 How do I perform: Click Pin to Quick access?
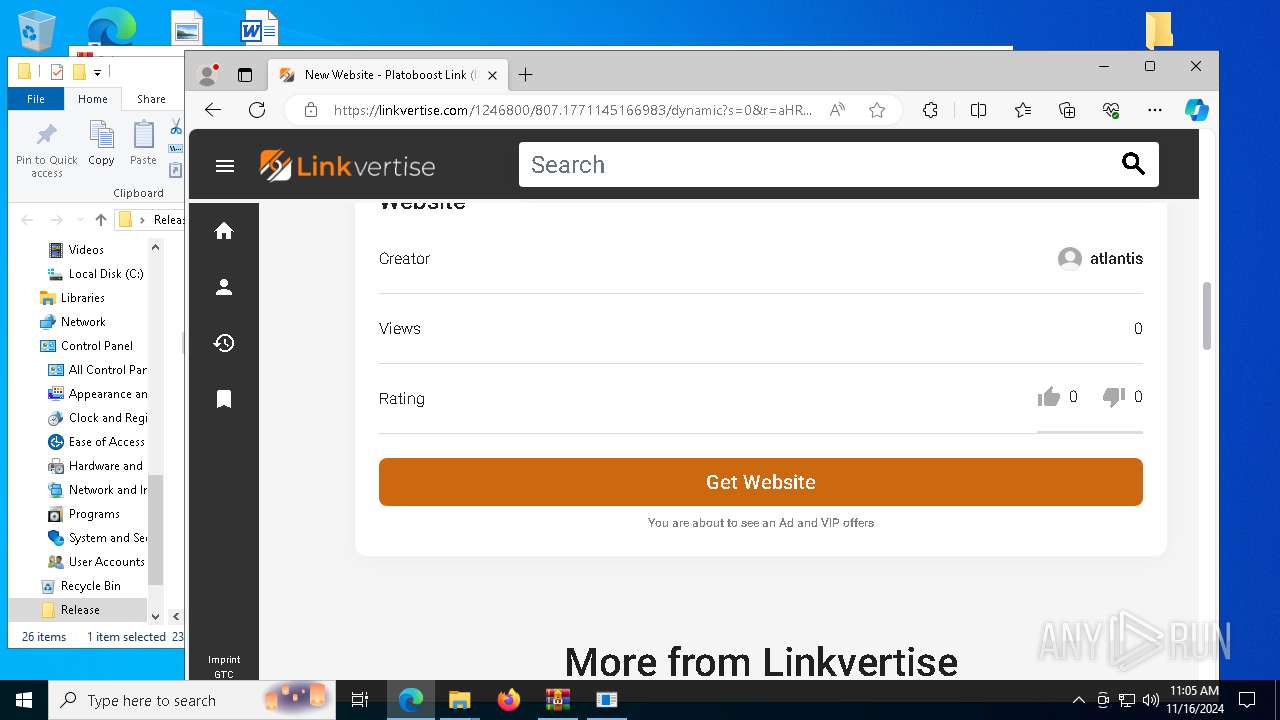tap(47, 150)
